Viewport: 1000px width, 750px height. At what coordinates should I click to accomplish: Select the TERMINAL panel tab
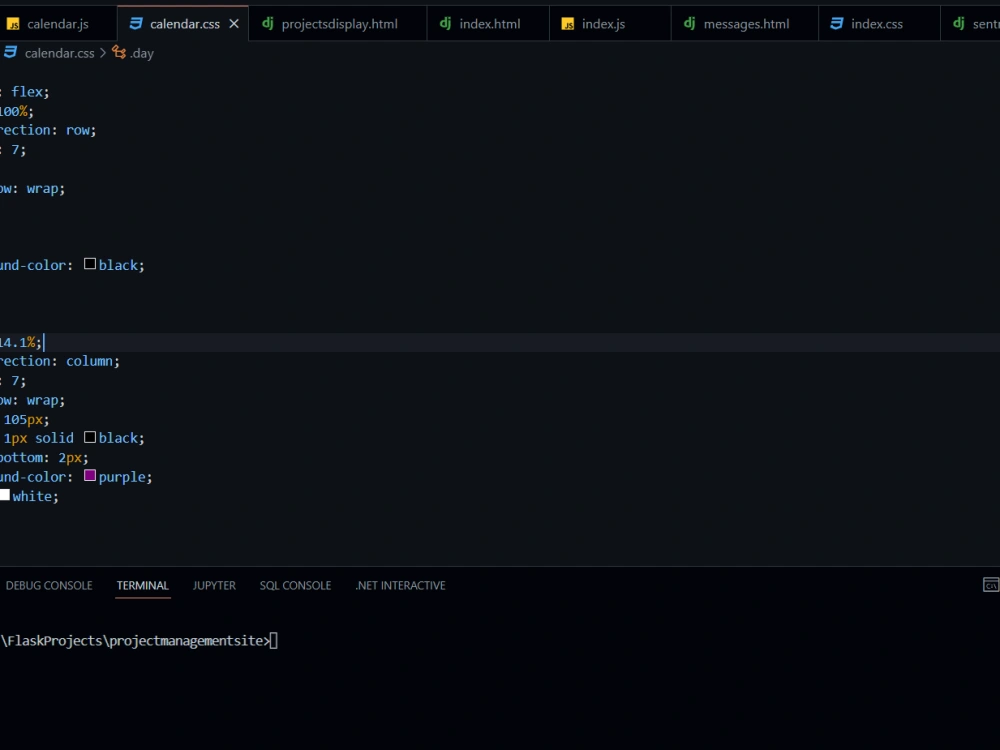(143, 585)
